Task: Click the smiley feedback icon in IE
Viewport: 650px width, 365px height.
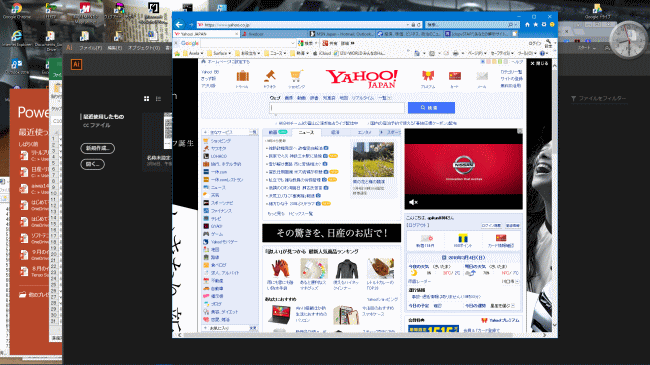Action: [x=552, y=24]
